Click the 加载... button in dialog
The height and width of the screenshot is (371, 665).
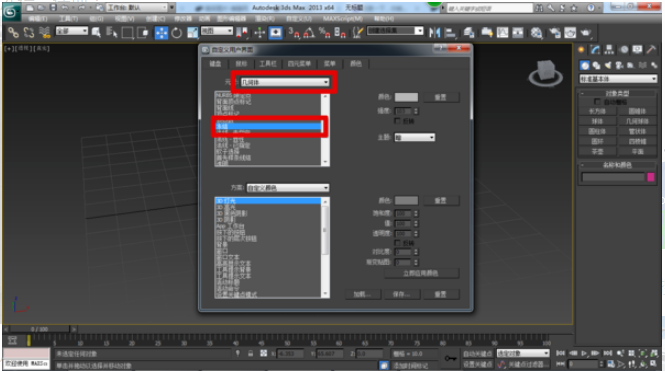pos(362,294)
